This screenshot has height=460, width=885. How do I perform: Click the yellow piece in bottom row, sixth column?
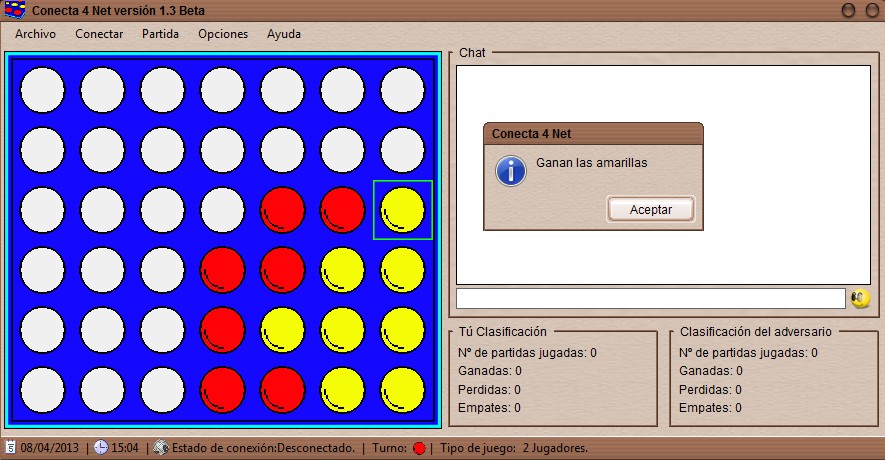pos(343,390)
